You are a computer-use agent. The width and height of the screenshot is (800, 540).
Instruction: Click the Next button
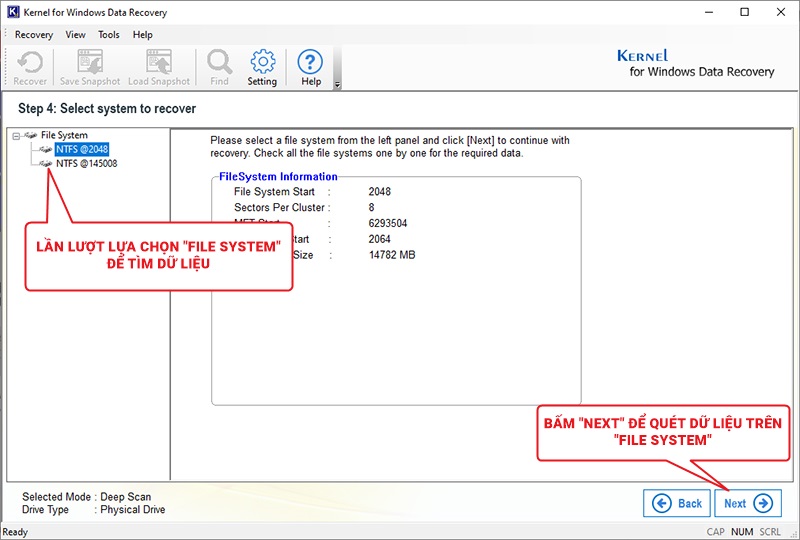[748, 503]
